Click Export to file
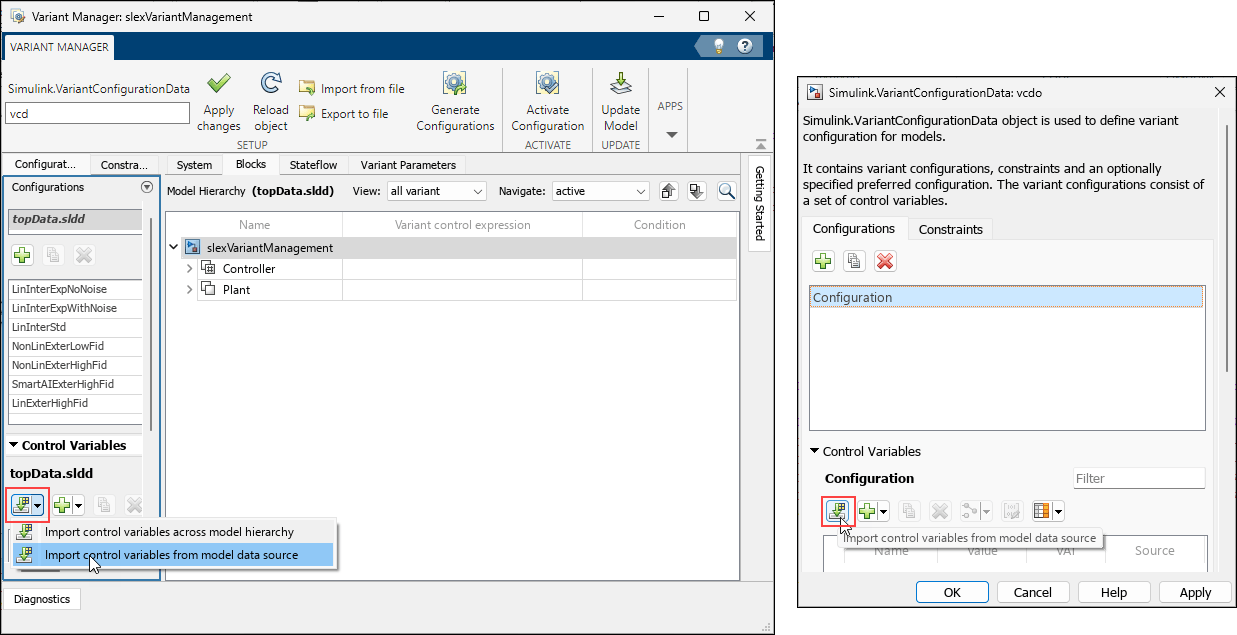This screenshot has height=635, width=1237. (344, 114)
